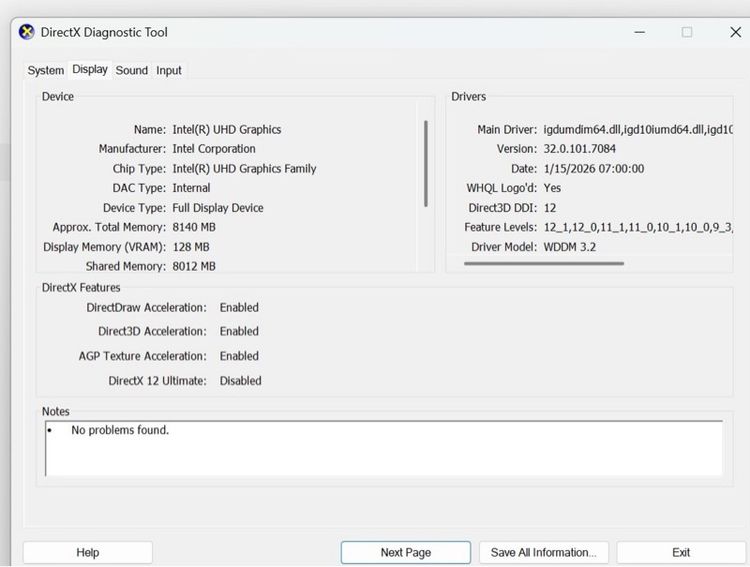Click the Device panel vertical scrollbar
Image resolution: width=750 pixels, height=567 pixels.
point(426,164)
